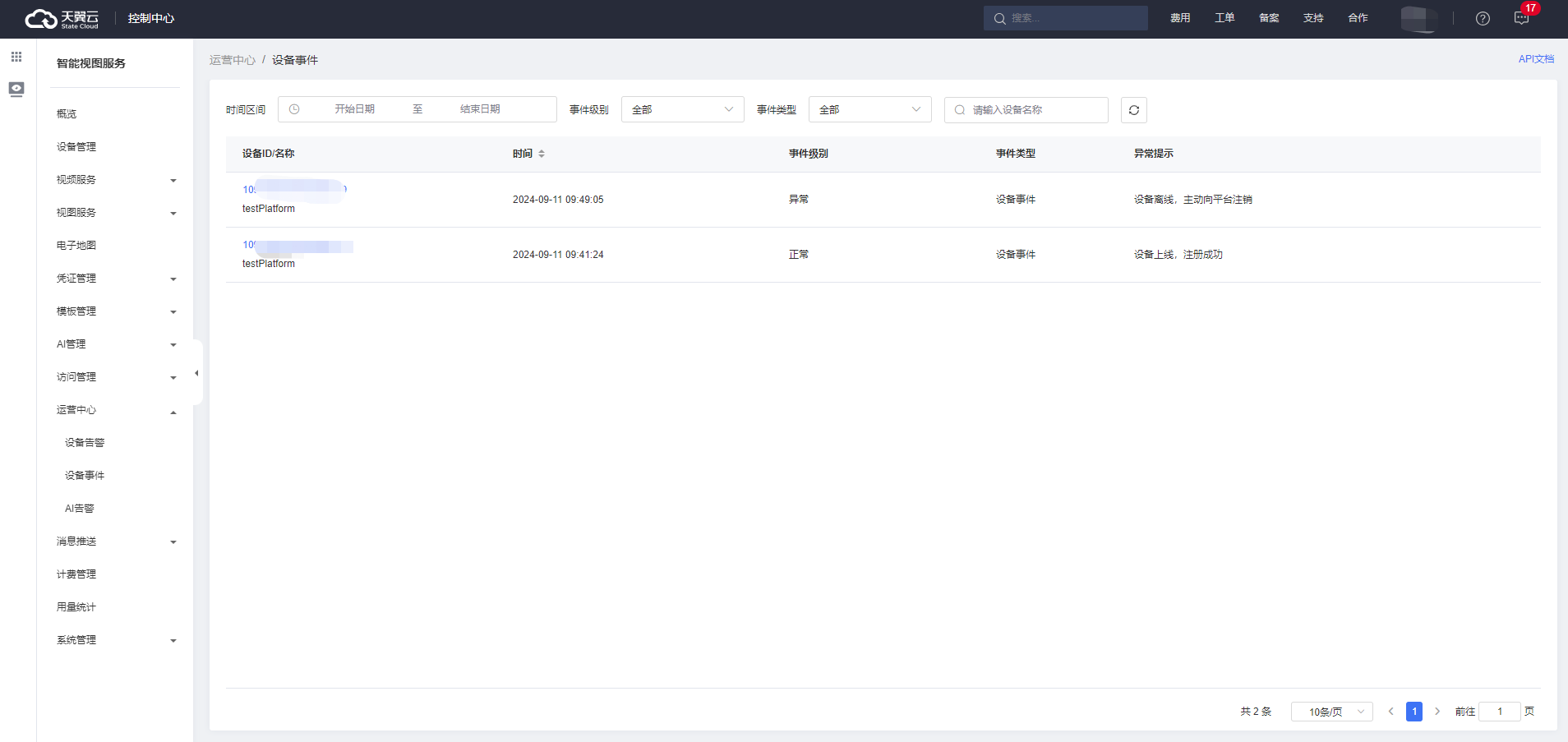Go to the next page arrow
Image resolution: width=1568 pixels, height=742 pixels.
pos(1437,712)
